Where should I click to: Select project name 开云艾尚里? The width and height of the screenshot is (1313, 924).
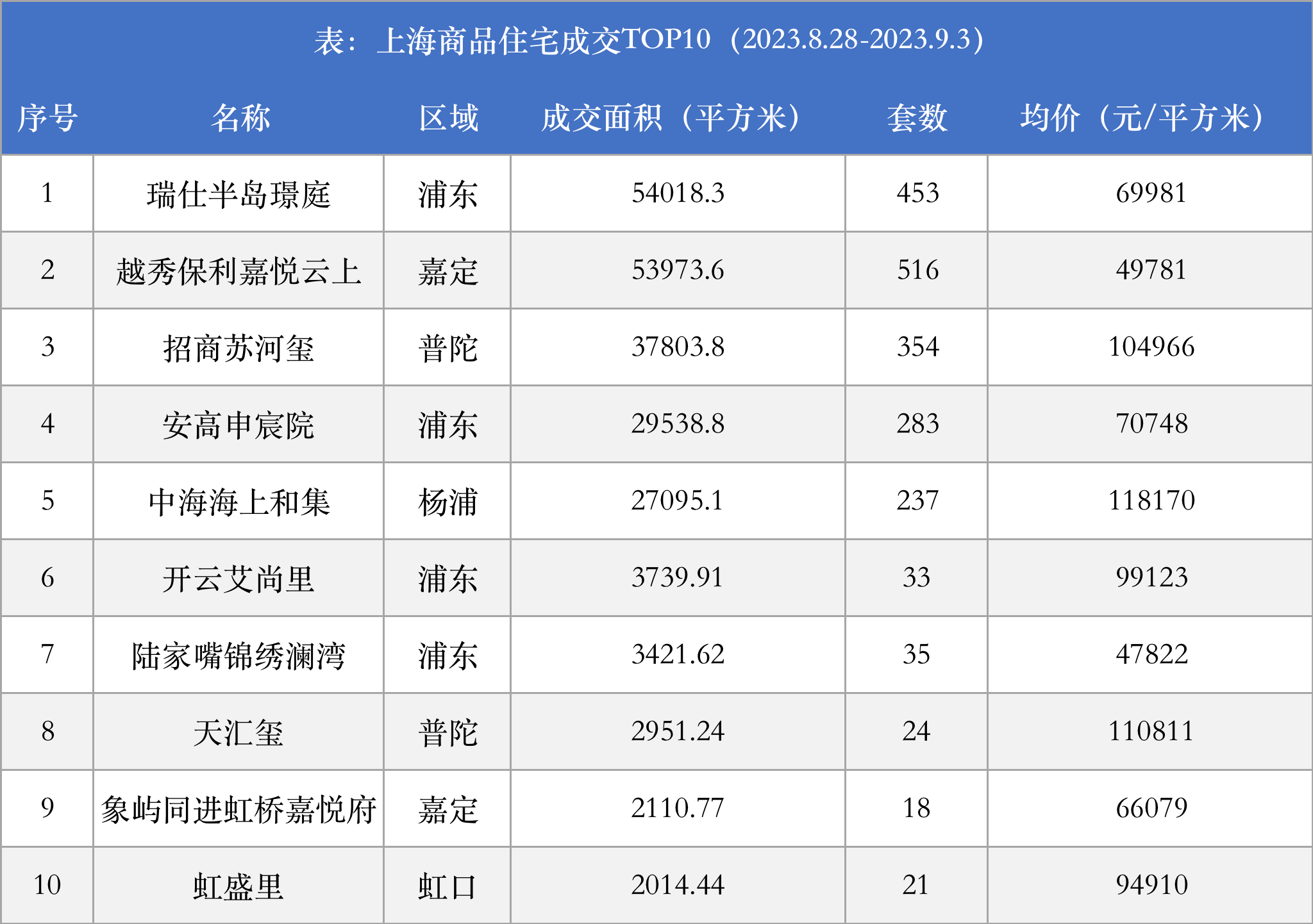(238, 579)
